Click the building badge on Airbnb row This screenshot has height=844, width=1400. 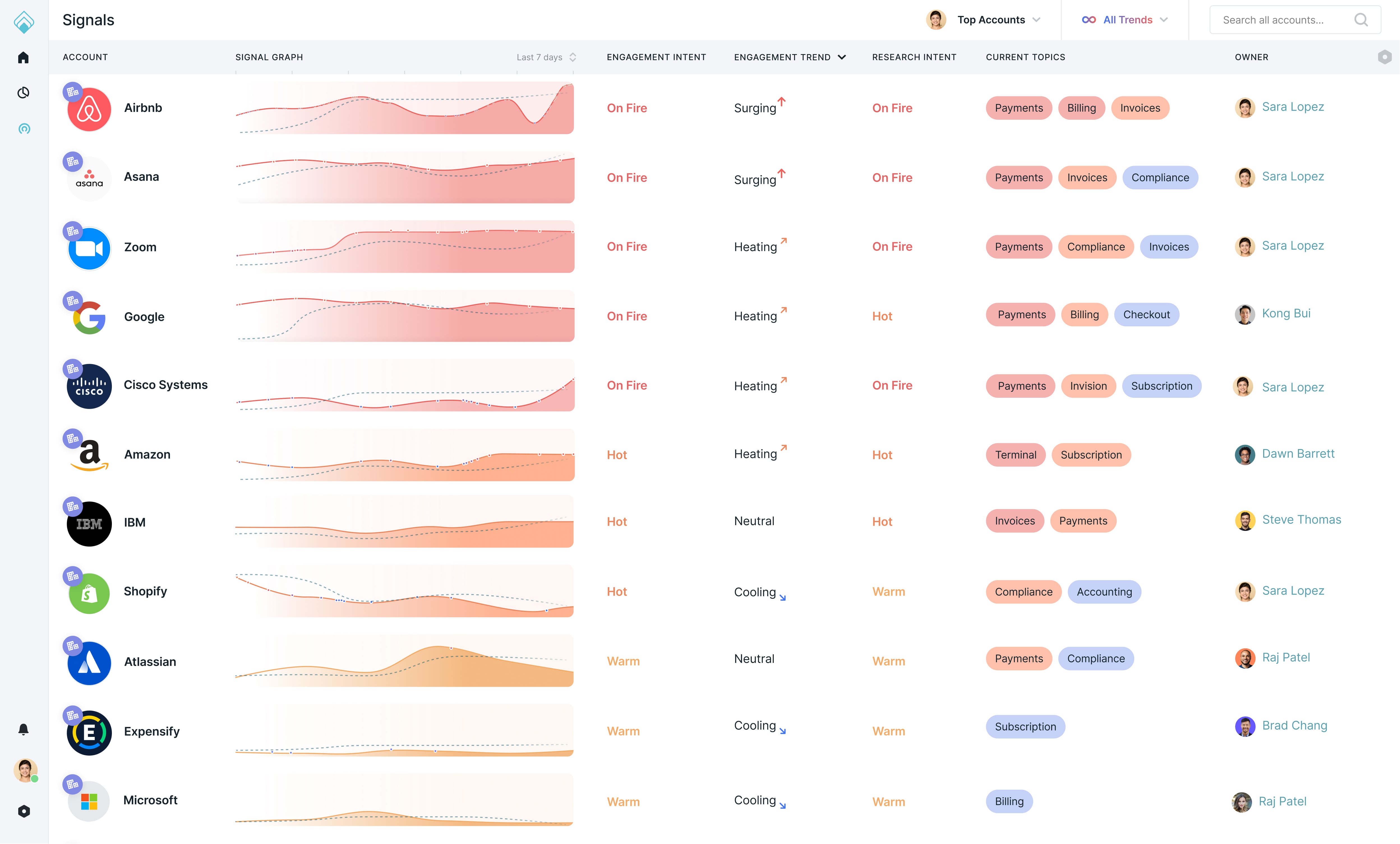[x=73, y=92]
